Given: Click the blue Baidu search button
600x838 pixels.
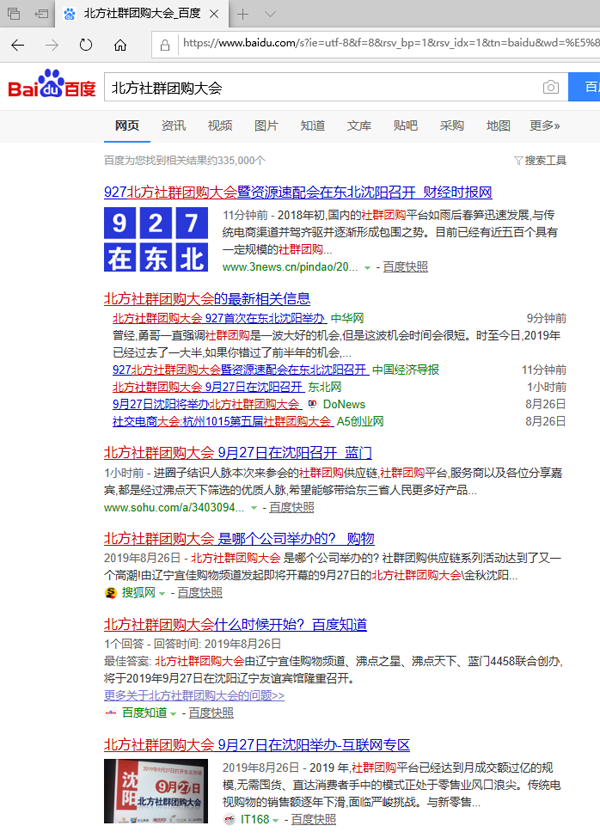Looking at the screenshot, I should 584,87.
